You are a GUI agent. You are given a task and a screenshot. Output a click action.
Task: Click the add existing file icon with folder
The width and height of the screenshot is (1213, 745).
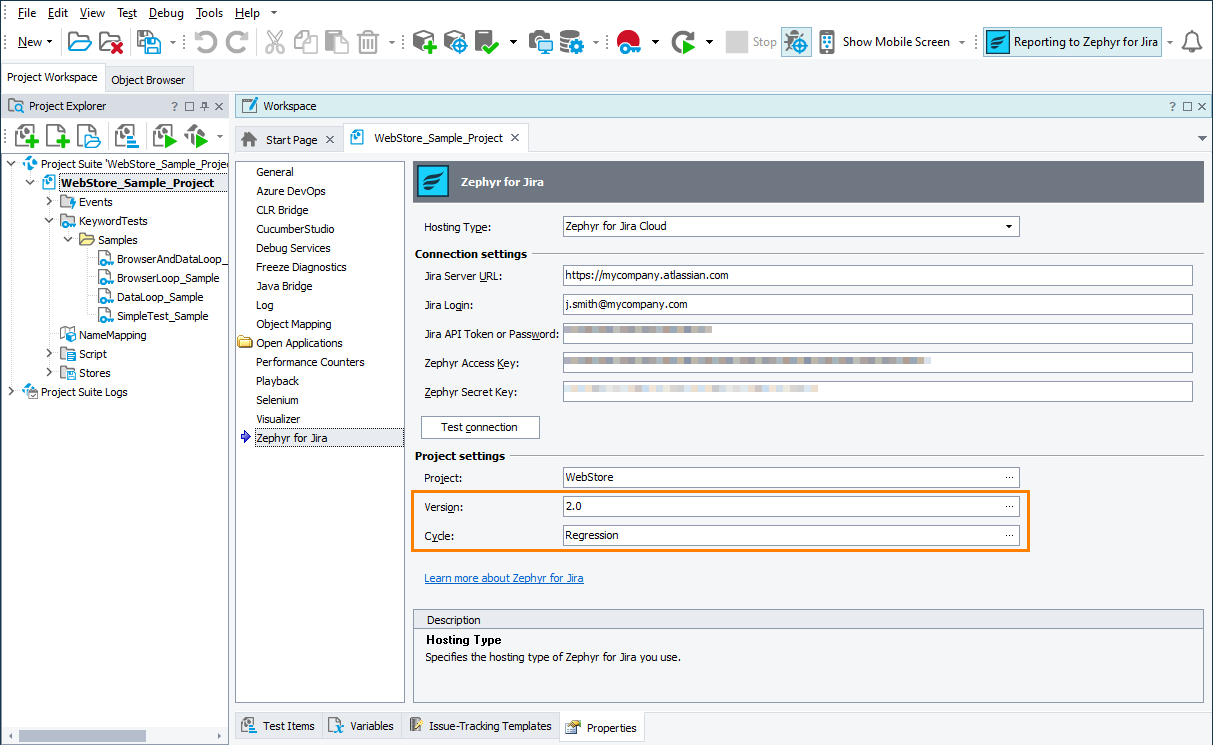pos(89,136)
